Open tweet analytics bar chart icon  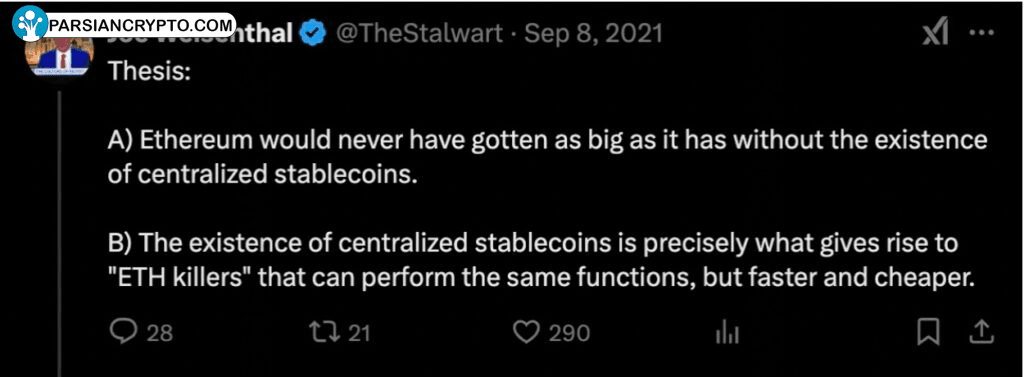coord(727,334)
